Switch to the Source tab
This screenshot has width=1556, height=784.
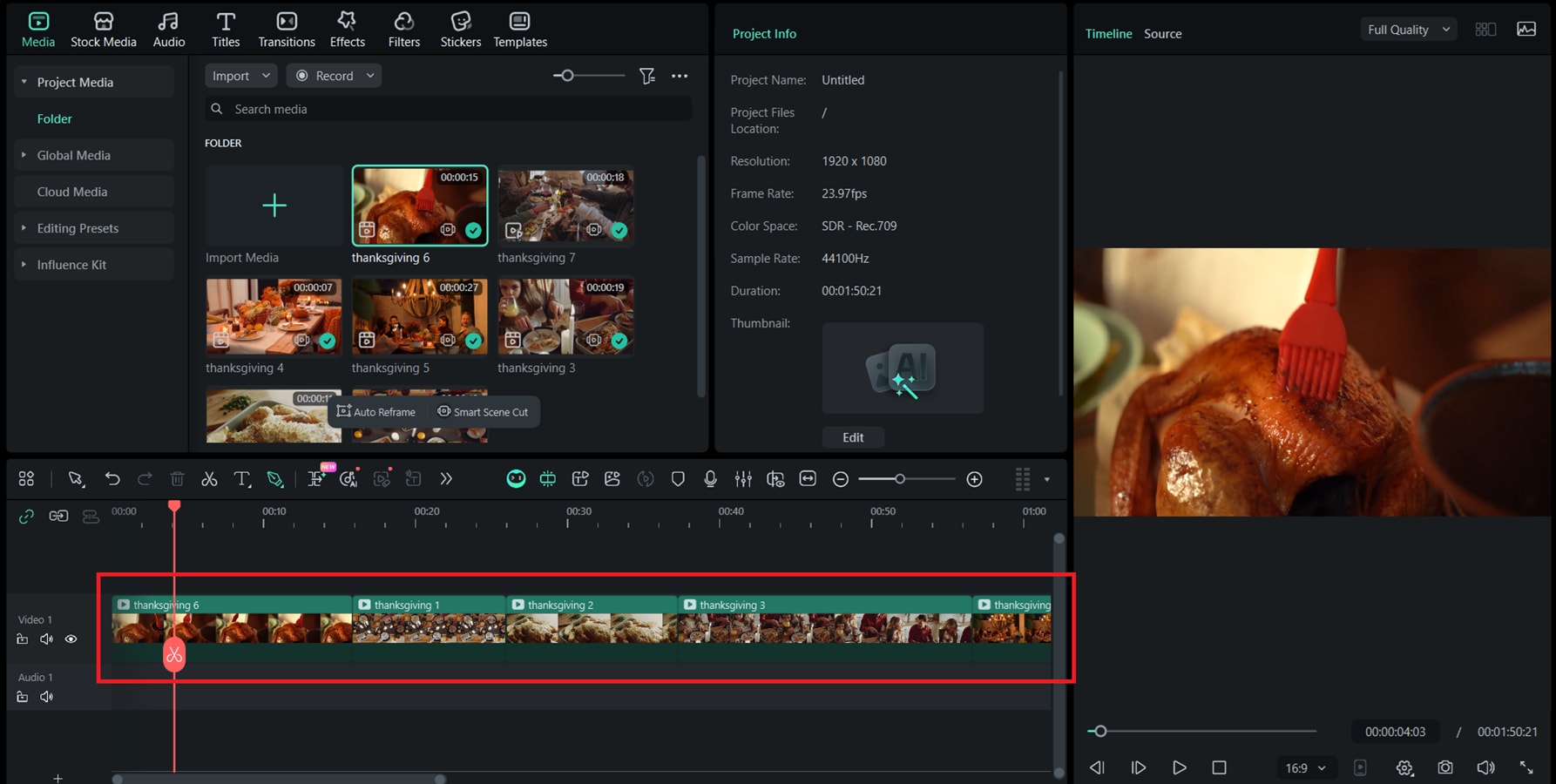click(1162, 34)
